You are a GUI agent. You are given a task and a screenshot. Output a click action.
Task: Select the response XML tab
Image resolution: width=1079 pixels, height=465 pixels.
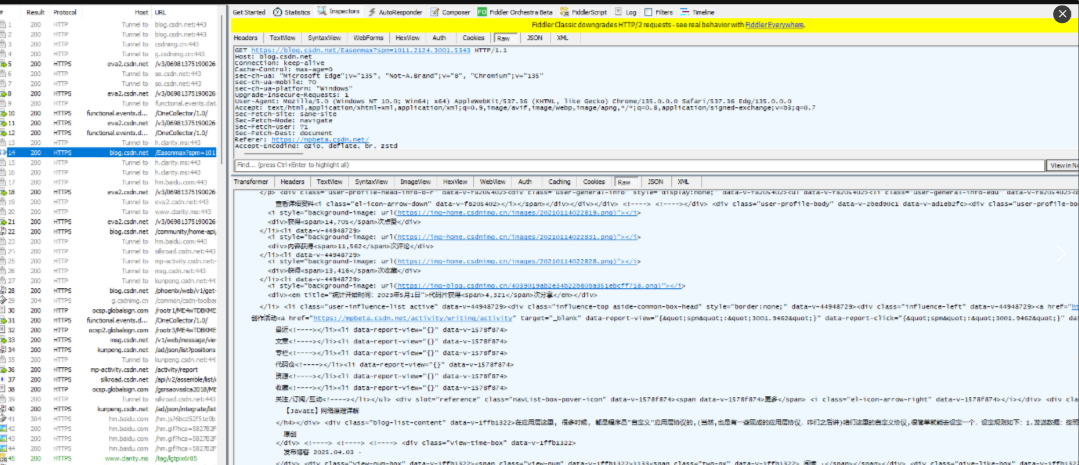tap(683, 182)
